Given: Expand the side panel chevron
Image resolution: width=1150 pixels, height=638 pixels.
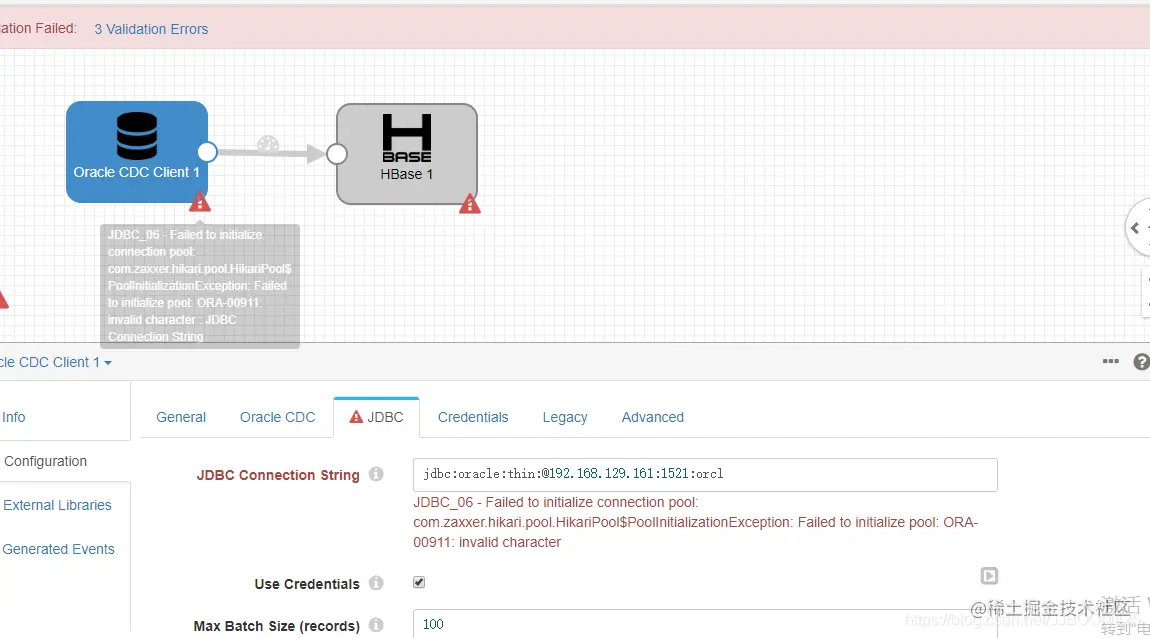Looking at the screenshot, I should (x=1135, y=228).
